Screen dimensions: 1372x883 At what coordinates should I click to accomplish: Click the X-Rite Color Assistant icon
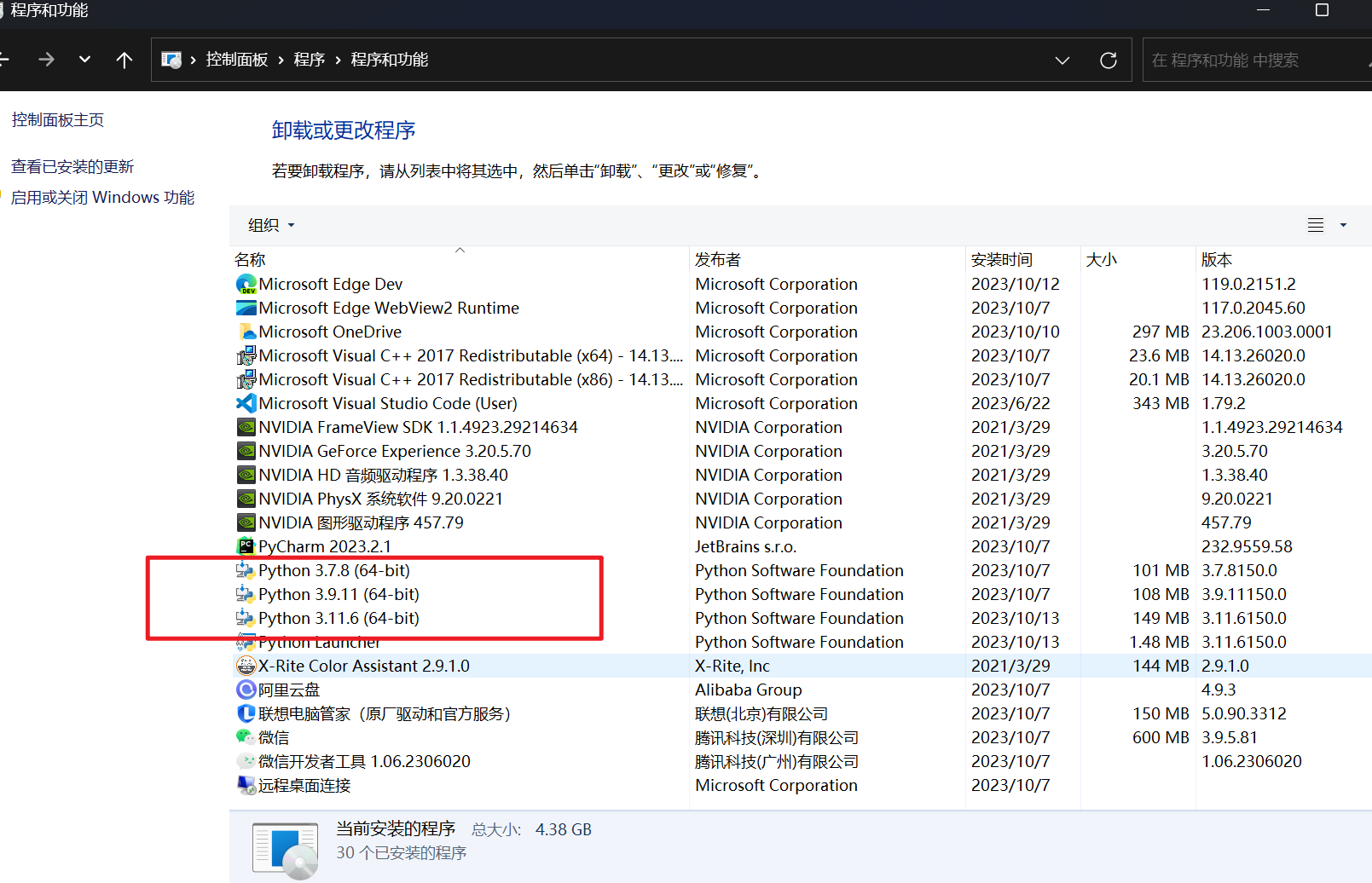(x=246, y=666)
